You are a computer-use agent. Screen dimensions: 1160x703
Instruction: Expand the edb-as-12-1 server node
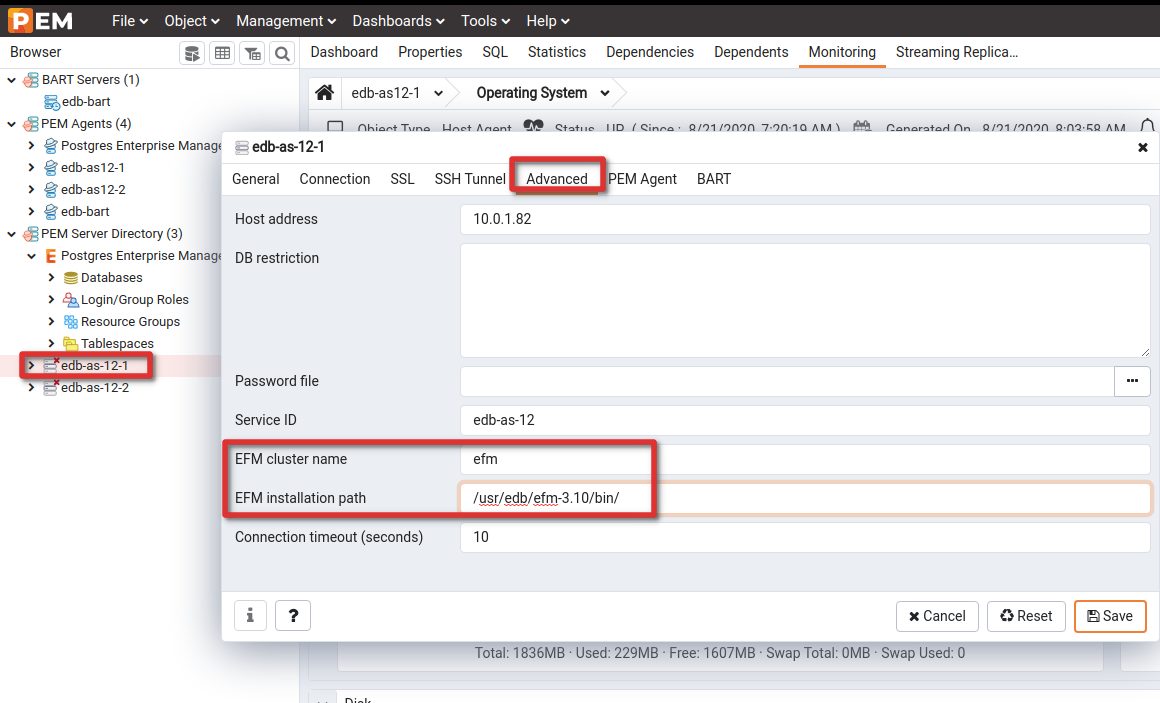[31, 366]
